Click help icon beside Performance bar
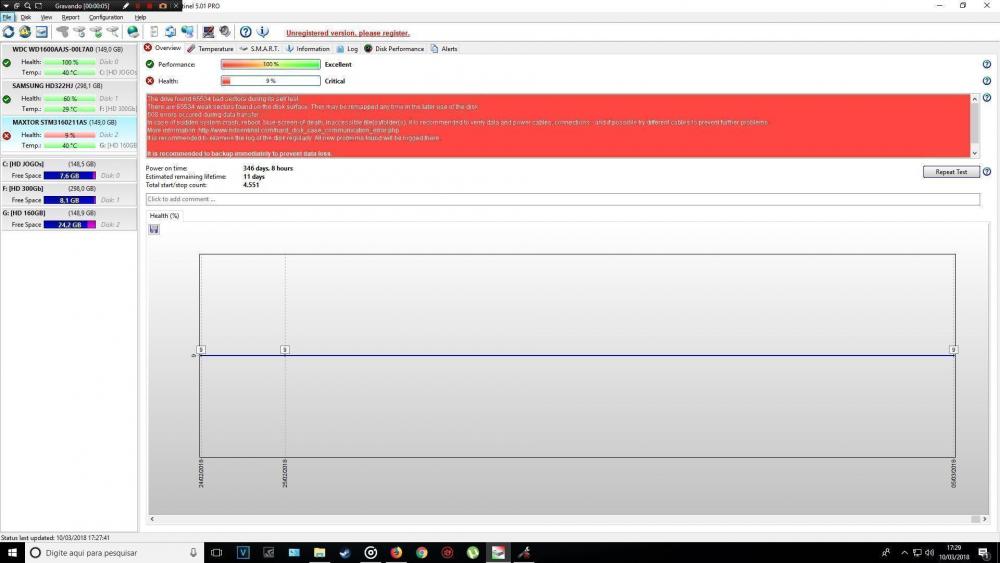1000x563 pixels. (x=986, y=64)
